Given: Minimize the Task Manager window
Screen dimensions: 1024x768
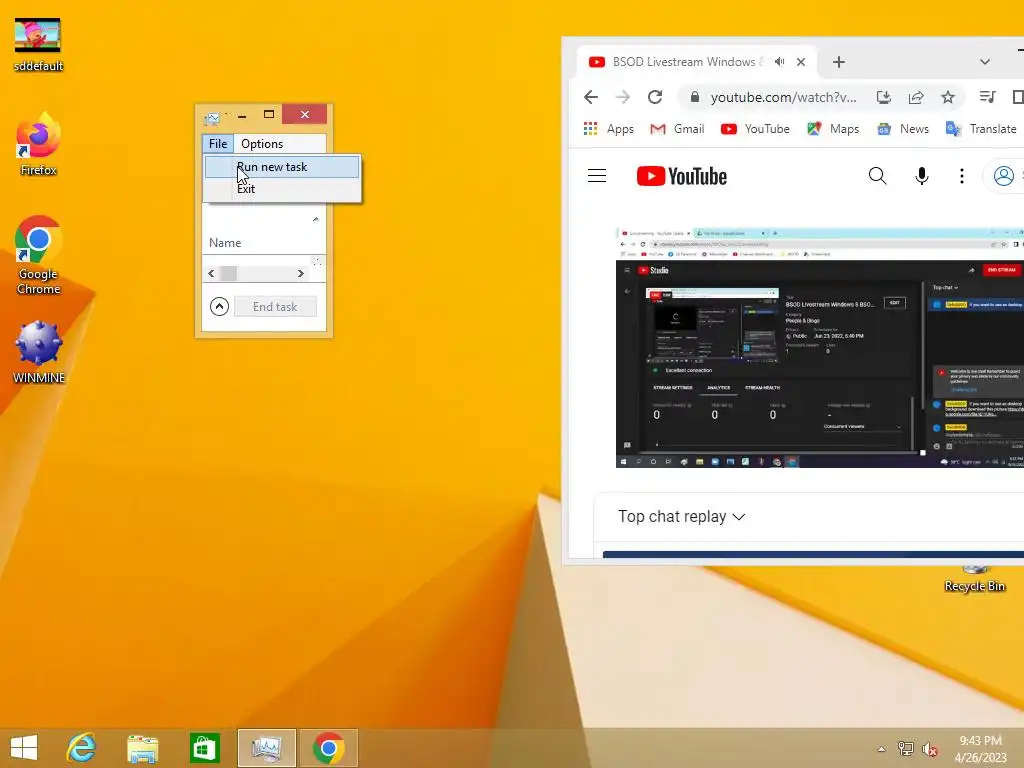Looking at the screenshot, I should click(x=242, y=115).
